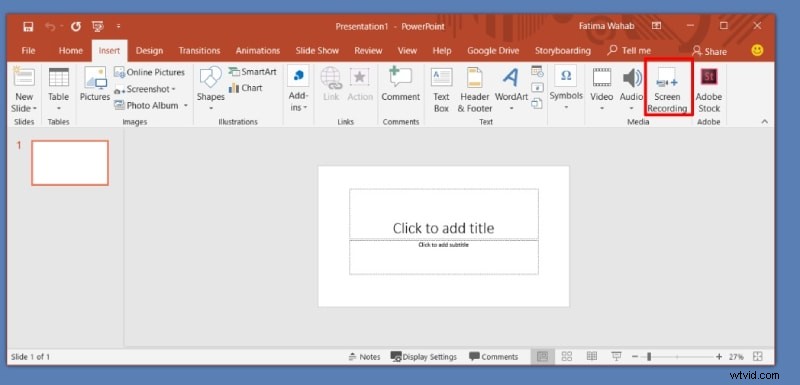The height and width of the screenshot is (385, 800).
Task: Open the Shapes gallery
Action: point(211,89)
